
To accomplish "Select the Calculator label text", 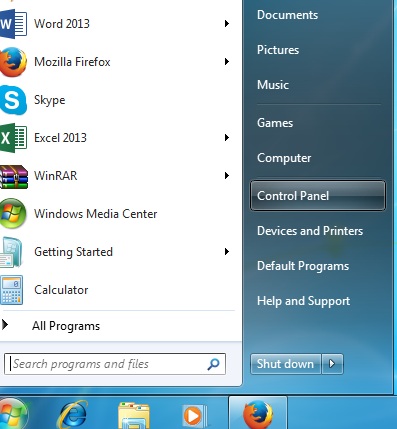I will (x=61, y=290).
